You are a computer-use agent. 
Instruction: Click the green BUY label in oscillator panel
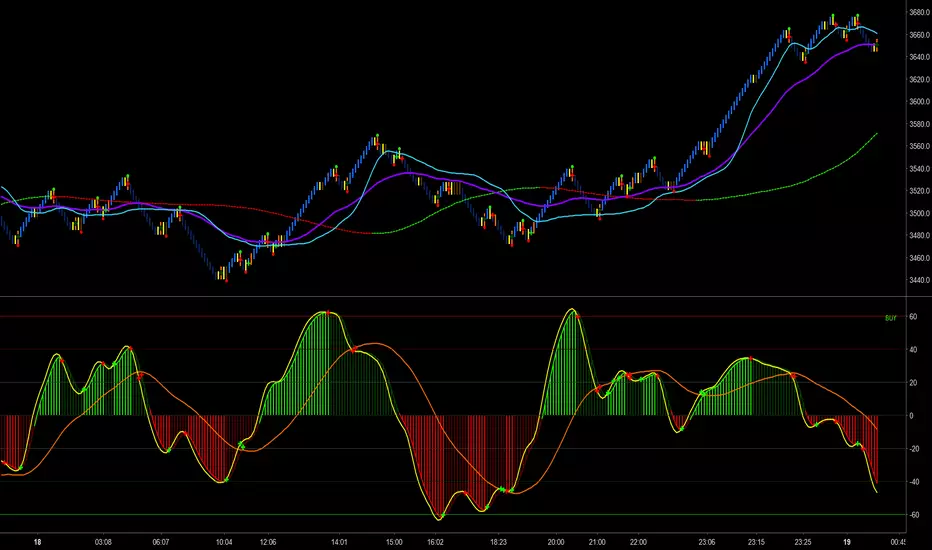click(890, 317)
